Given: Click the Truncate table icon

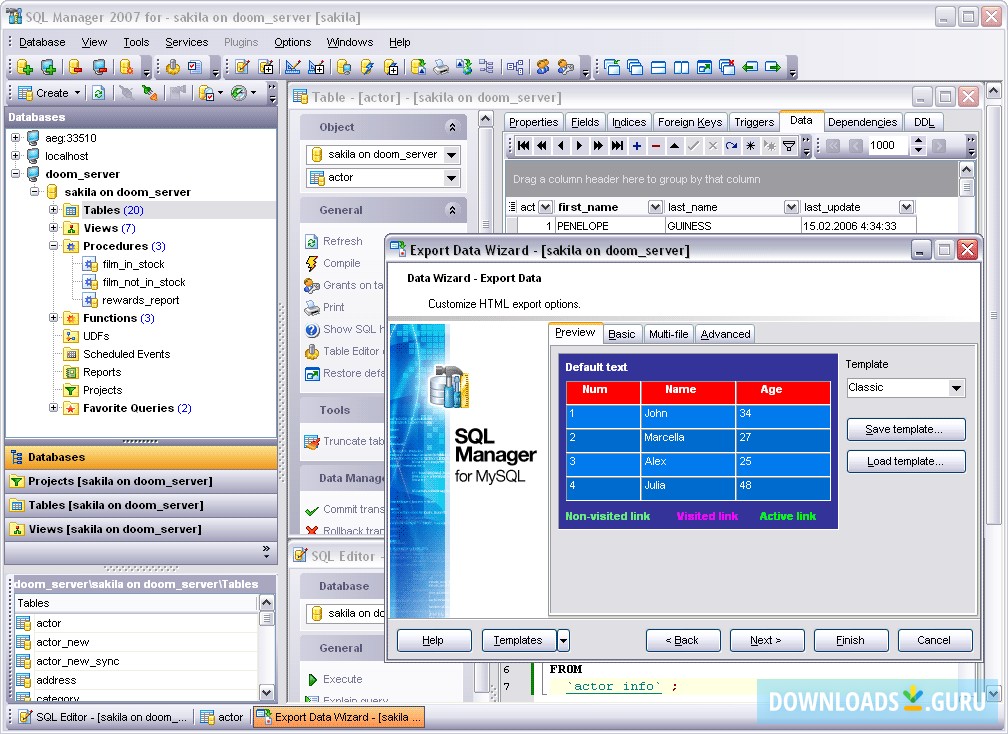Looking at the screenshot, I should click(x=312, y=441).
